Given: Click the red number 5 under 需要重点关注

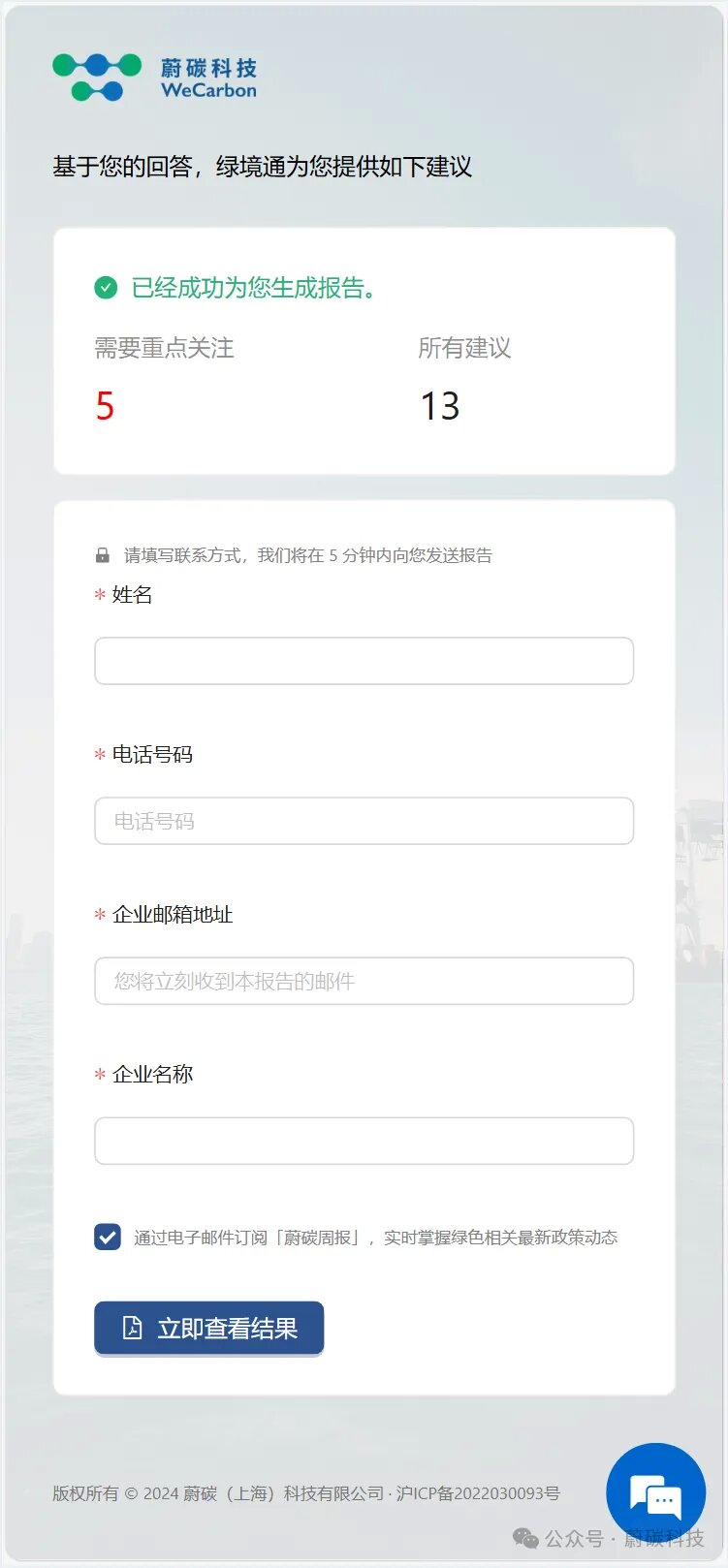Looking at the screenshot, I should (x=105, y=406).
